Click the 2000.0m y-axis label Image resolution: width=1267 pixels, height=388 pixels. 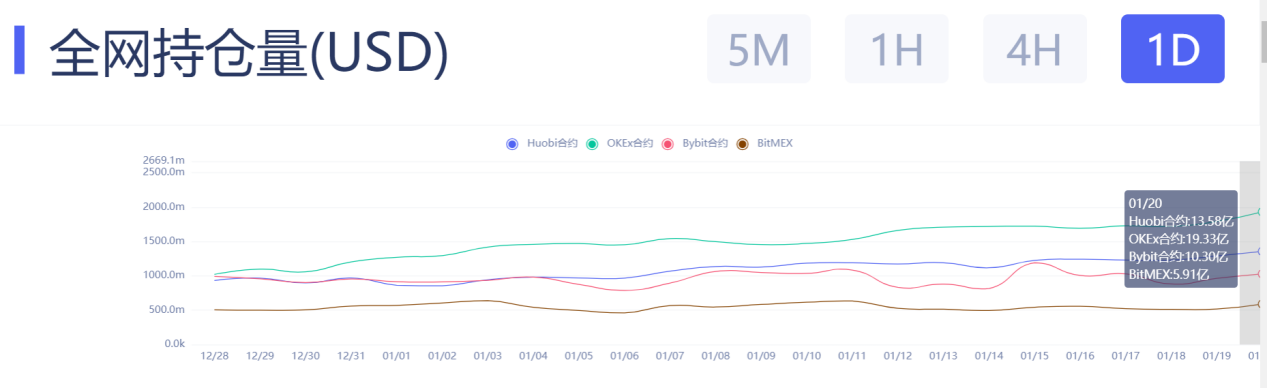pyautogui.click(x=164, y=207)
